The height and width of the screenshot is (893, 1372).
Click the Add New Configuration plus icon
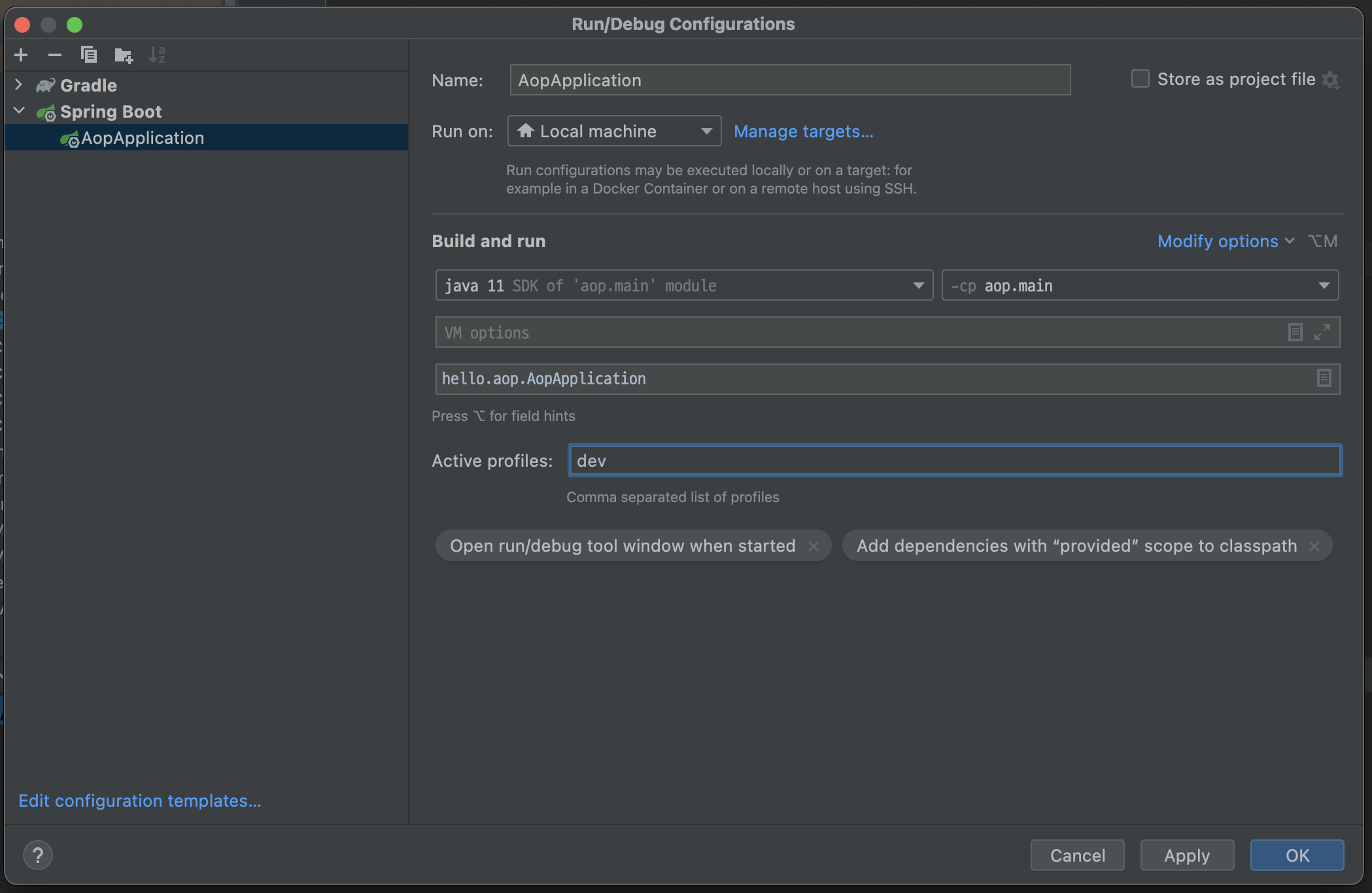pyautogui.click(x=21, y=55)
